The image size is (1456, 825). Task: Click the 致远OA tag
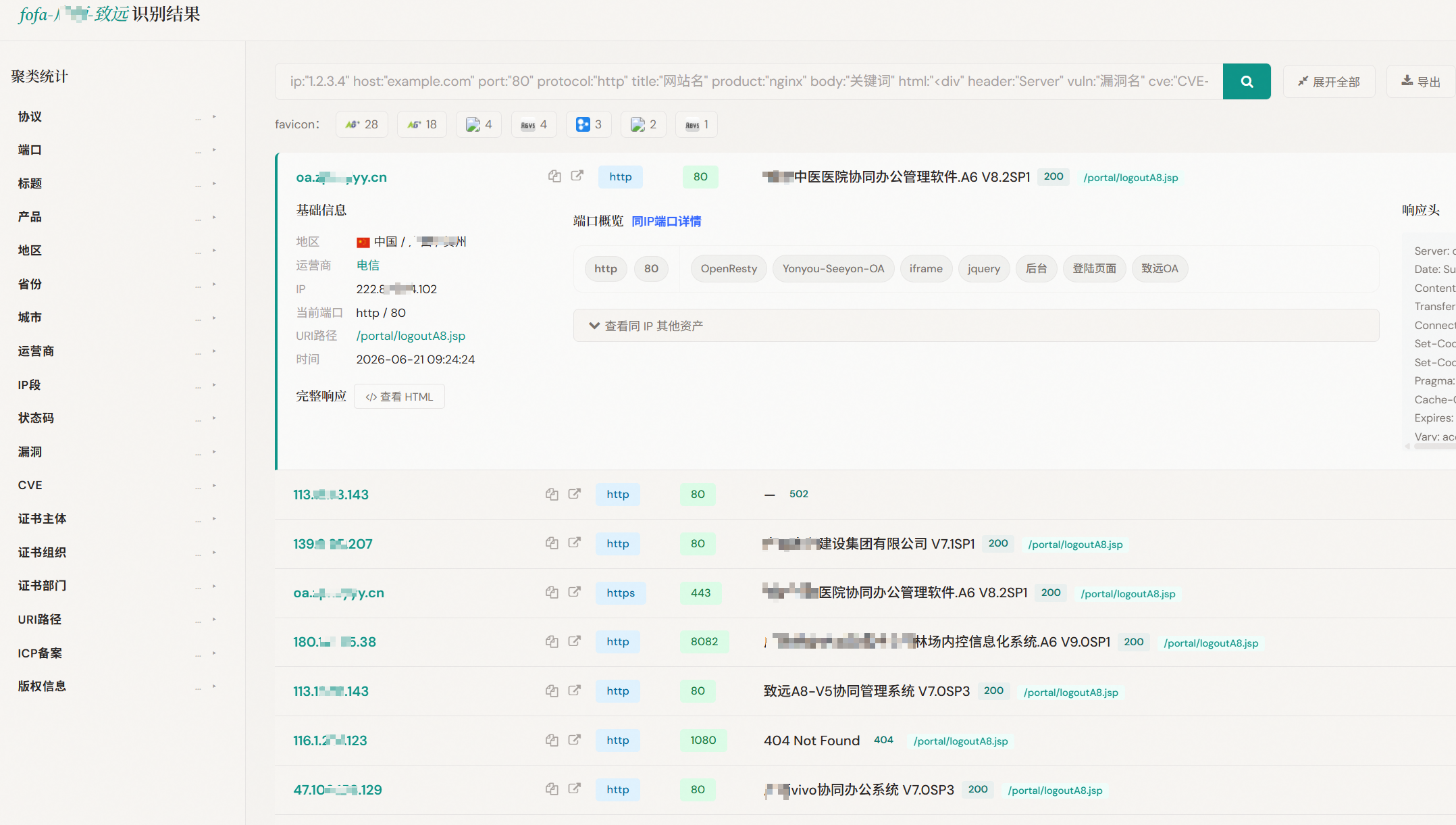(1160, 269)
